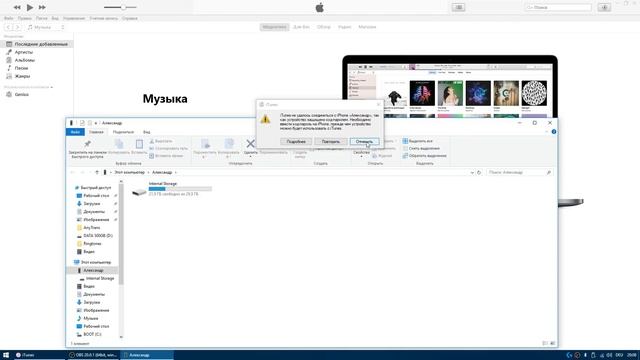Select the Радио tab in iTunes

345,27
